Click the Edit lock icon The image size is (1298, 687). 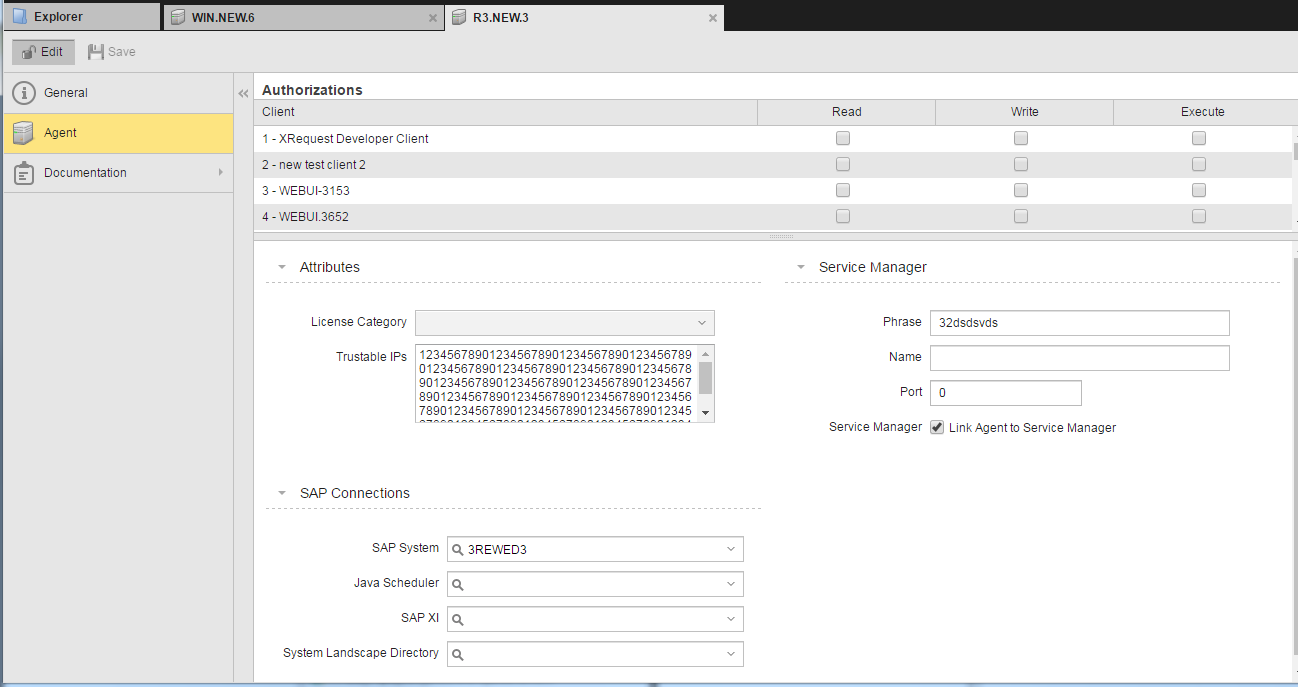29,52
